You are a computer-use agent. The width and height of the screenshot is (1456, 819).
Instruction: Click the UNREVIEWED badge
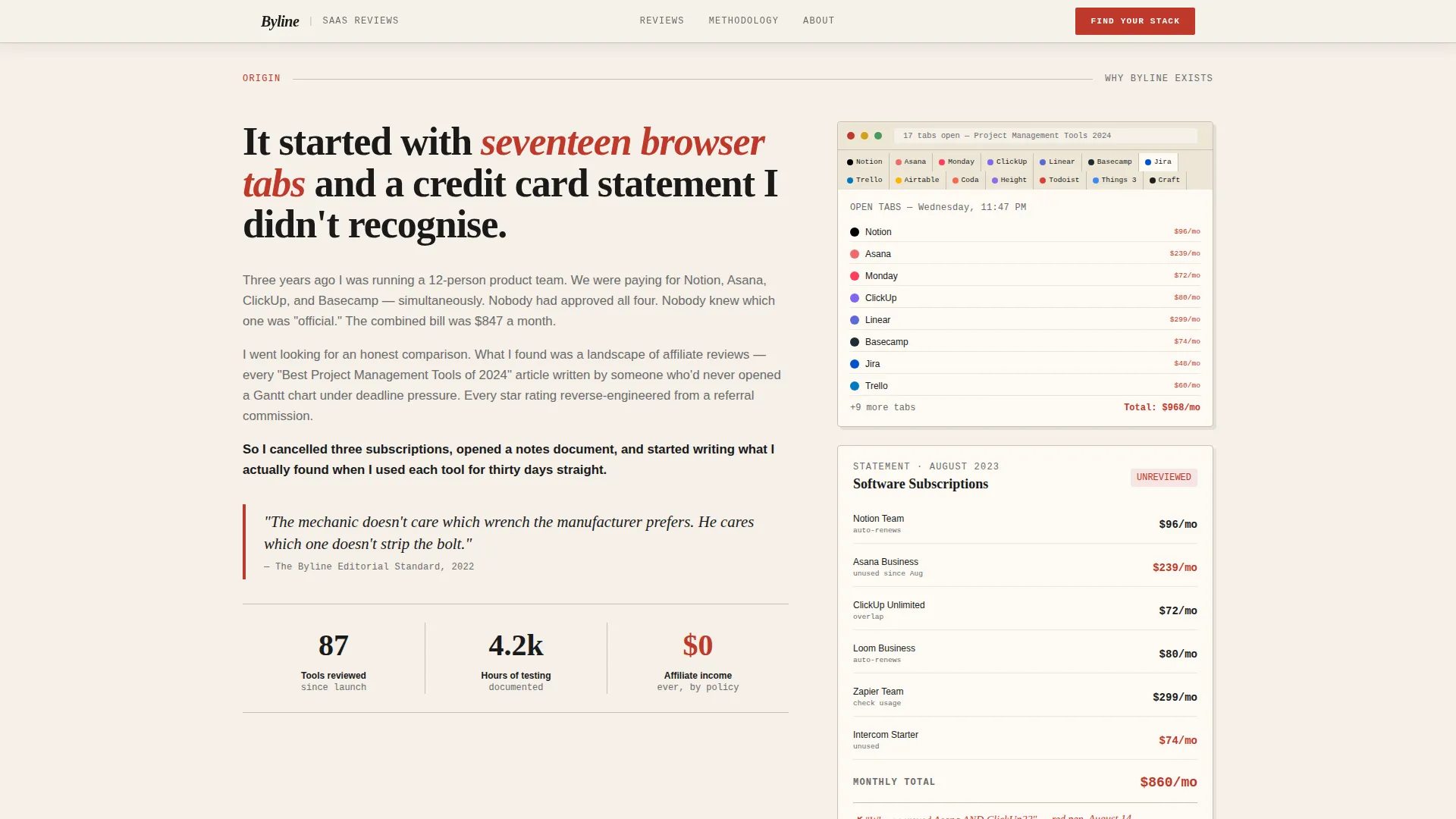tap(1163, 477)
